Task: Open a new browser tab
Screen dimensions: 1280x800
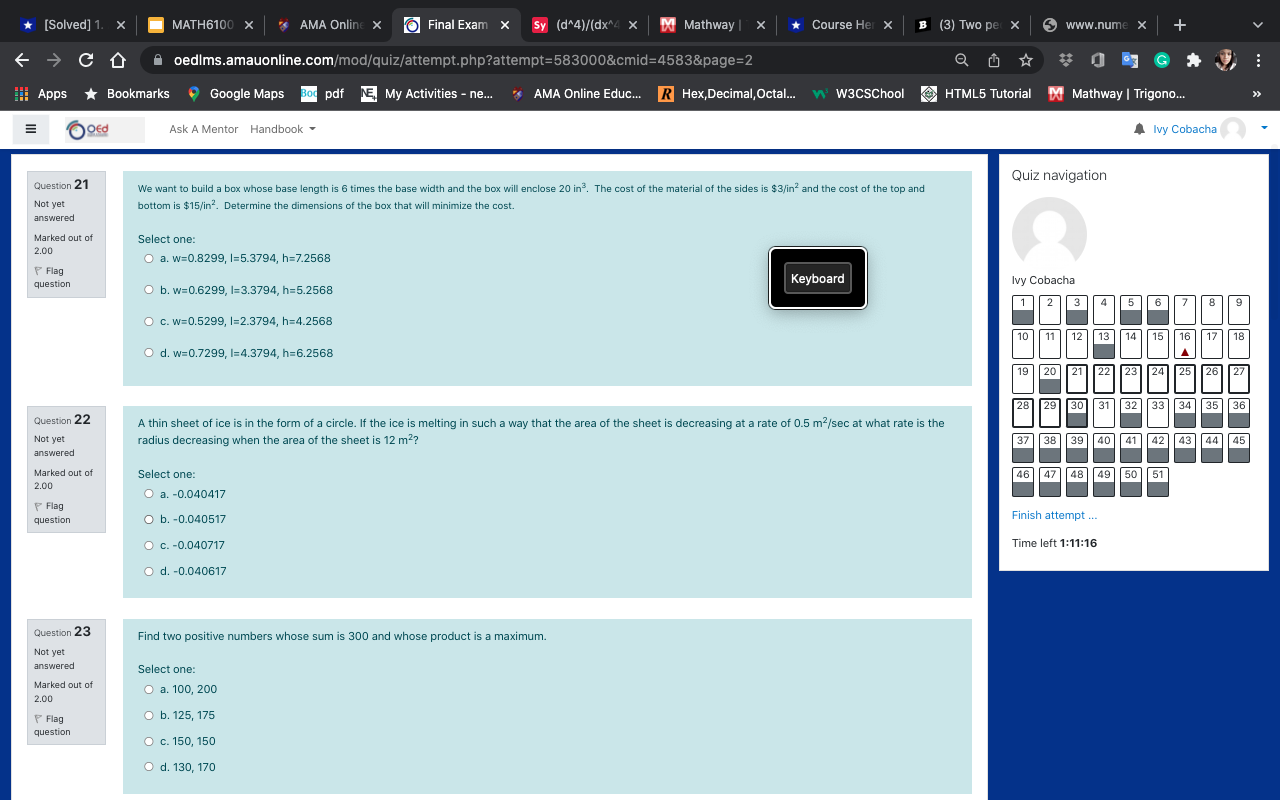Action: pos(1180,25)
